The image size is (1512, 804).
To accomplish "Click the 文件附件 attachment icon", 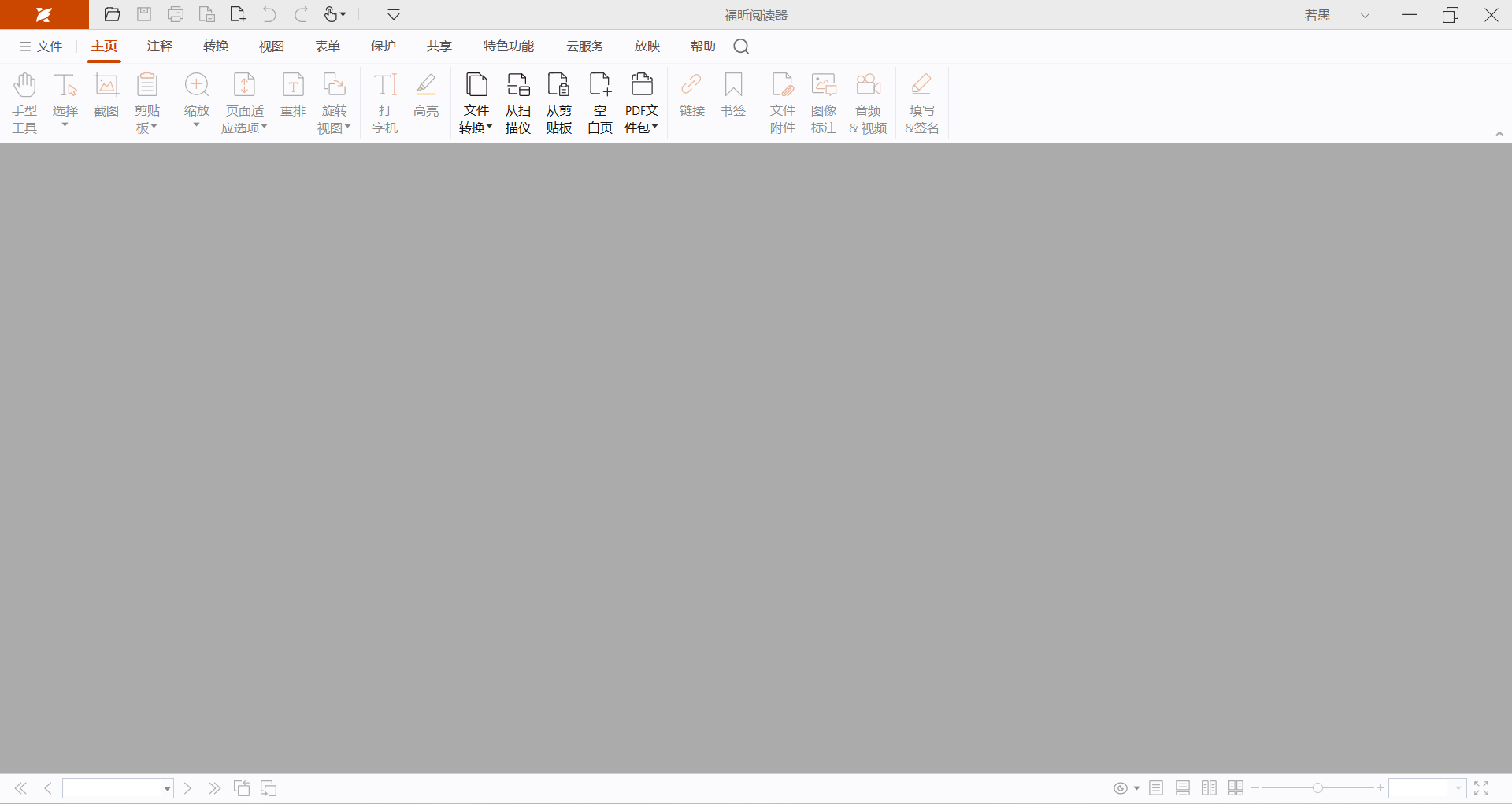I will 783,103.
